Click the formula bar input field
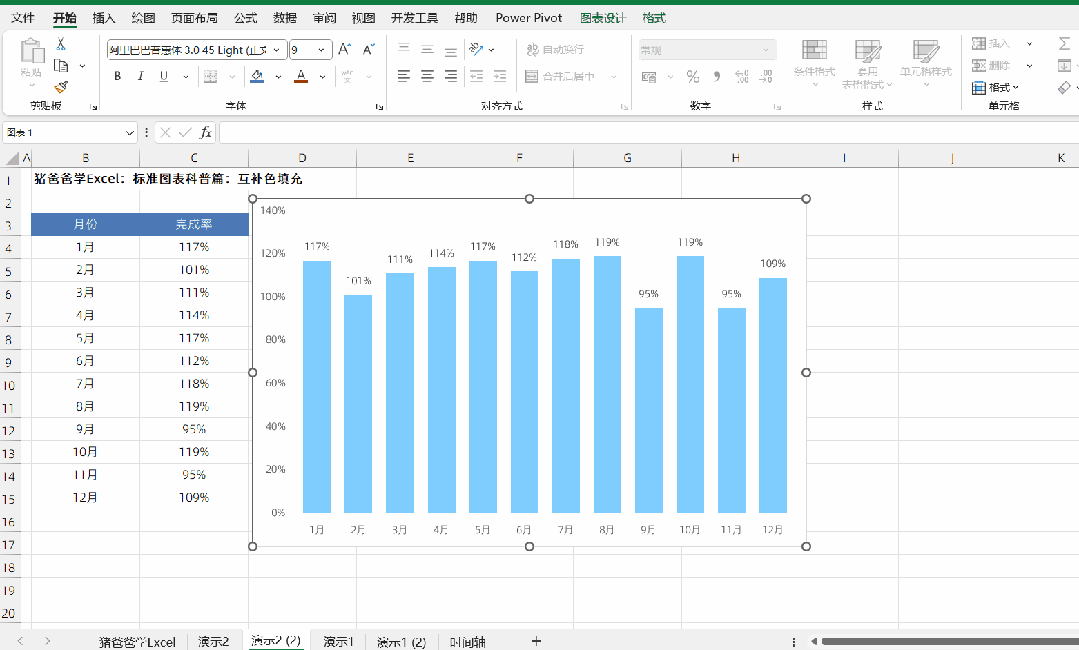Viewport: 1079px width, 650px height. (x=648, y=133)
